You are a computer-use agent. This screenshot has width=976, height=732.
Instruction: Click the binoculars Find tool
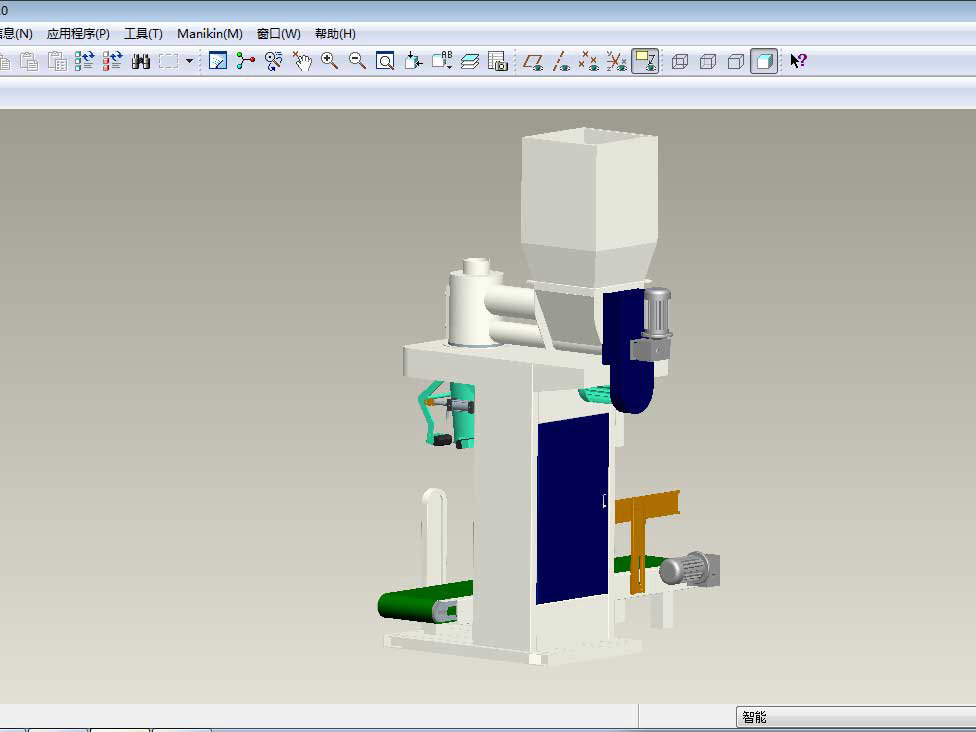(140, 61)
